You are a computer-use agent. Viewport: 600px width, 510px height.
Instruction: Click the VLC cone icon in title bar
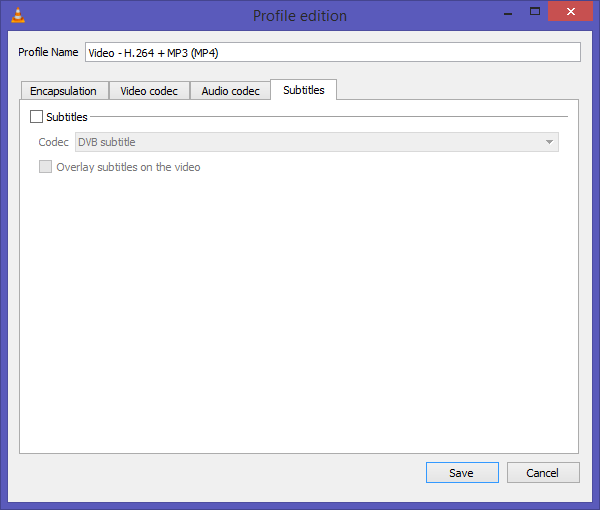tap(18, 15)
